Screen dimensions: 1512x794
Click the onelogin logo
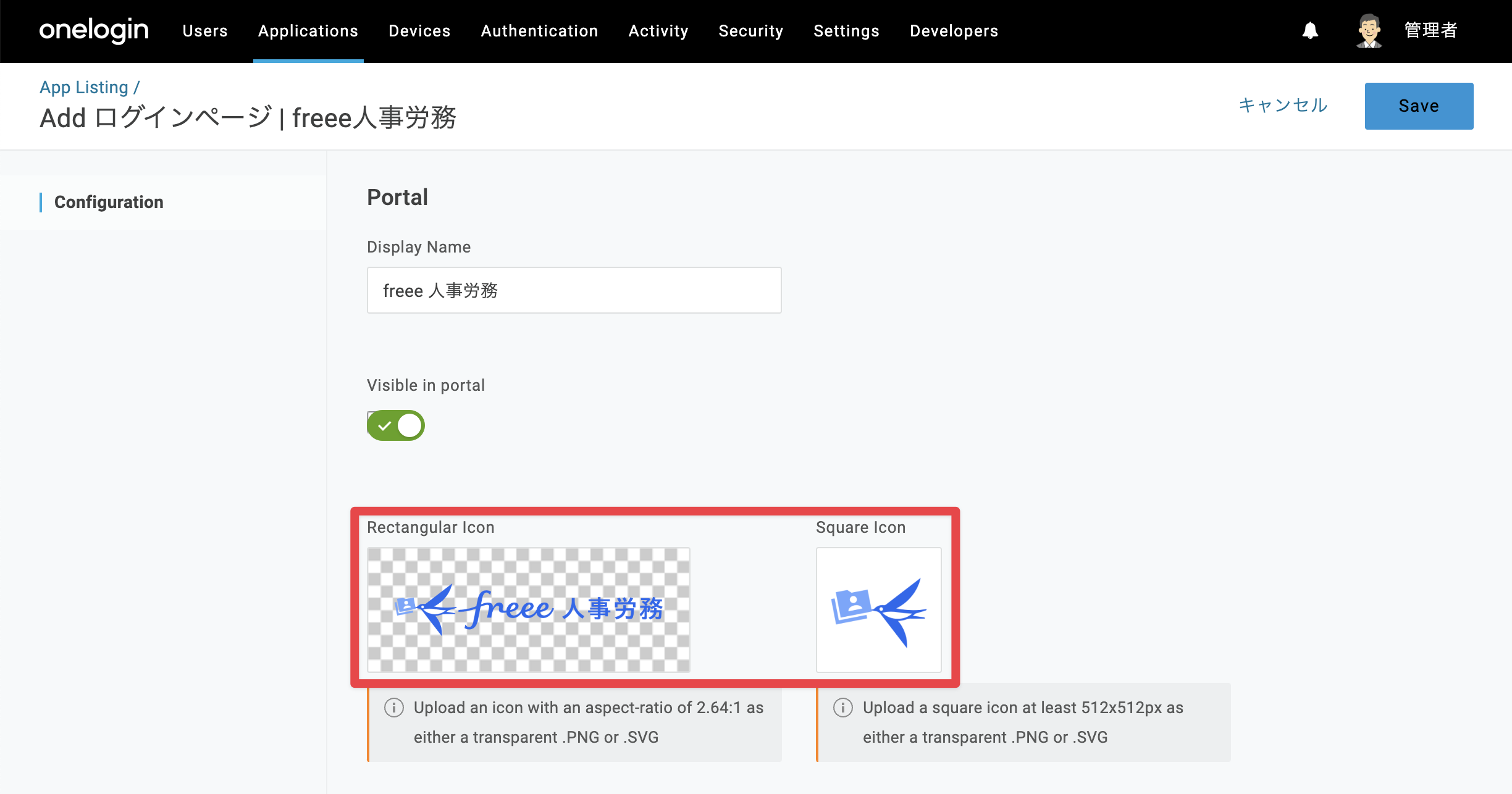[x=94, y=30]
